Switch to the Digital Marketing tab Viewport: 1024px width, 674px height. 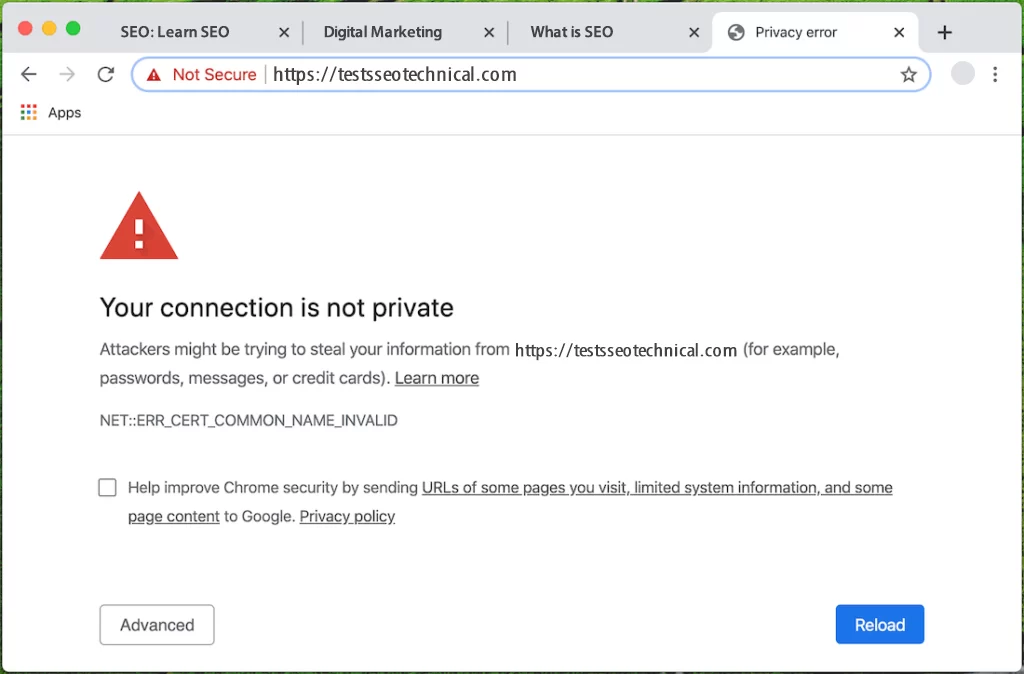pyautogui.click(x=382, y=32)
